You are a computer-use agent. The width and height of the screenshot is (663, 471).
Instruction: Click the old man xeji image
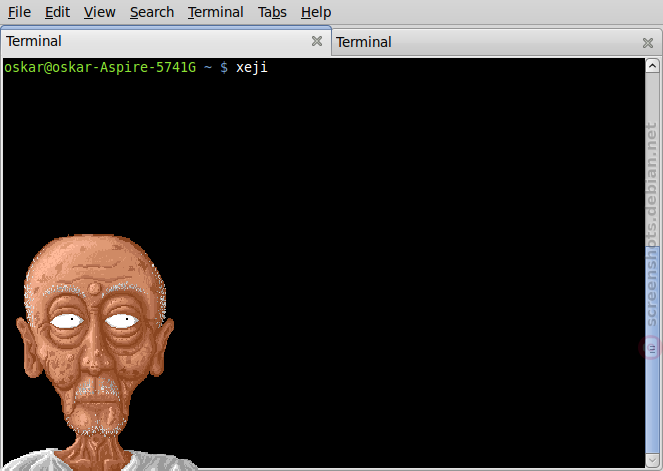(x=98, y=352)
